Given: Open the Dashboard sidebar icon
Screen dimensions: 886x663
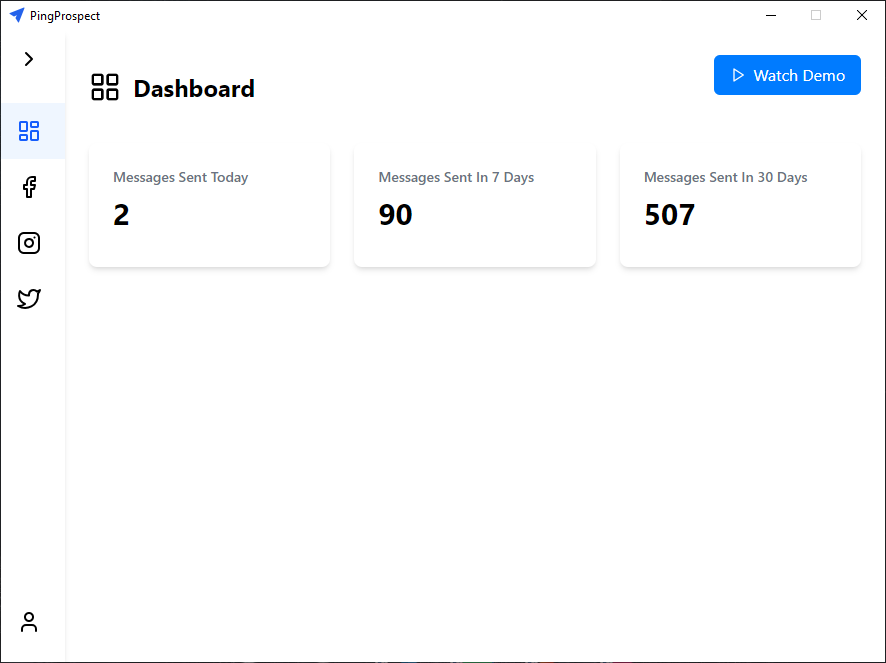Looking at the screenshot, I should pyautogui.click(x=29, y=131).
